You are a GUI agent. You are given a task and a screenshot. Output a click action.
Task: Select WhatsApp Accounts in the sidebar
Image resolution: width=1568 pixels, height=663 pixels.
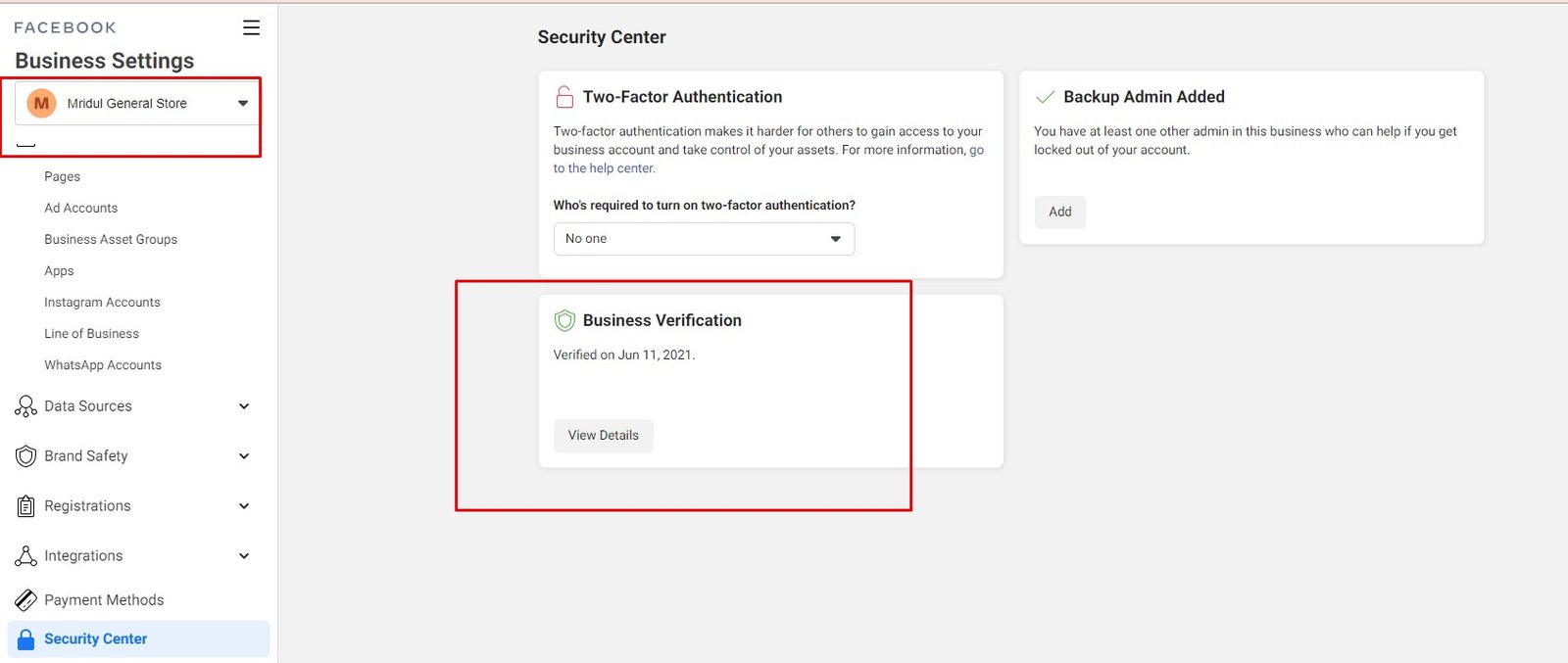coord(103,365)
